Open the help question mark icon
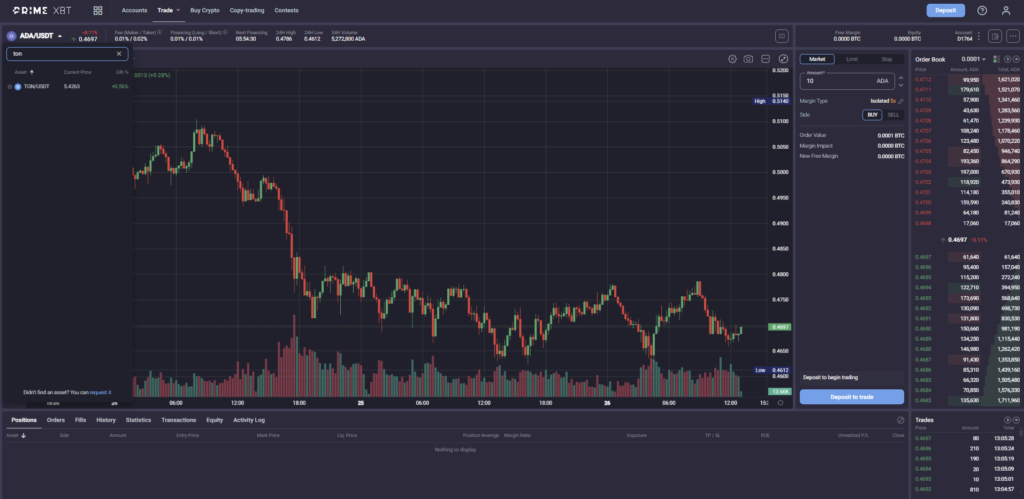 click(982, 10)
